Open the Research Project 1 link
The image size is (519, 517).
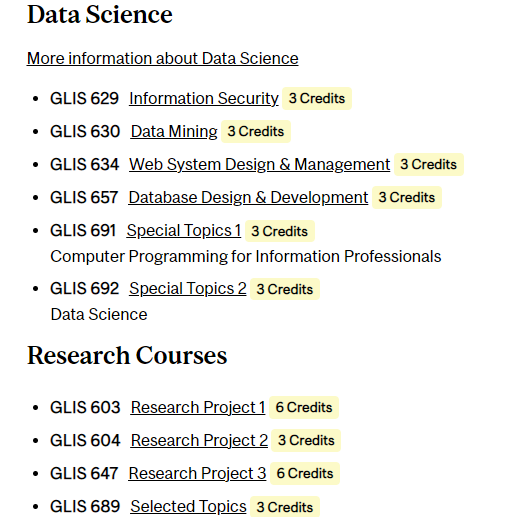pyautogui.click(x=198, y=408)
